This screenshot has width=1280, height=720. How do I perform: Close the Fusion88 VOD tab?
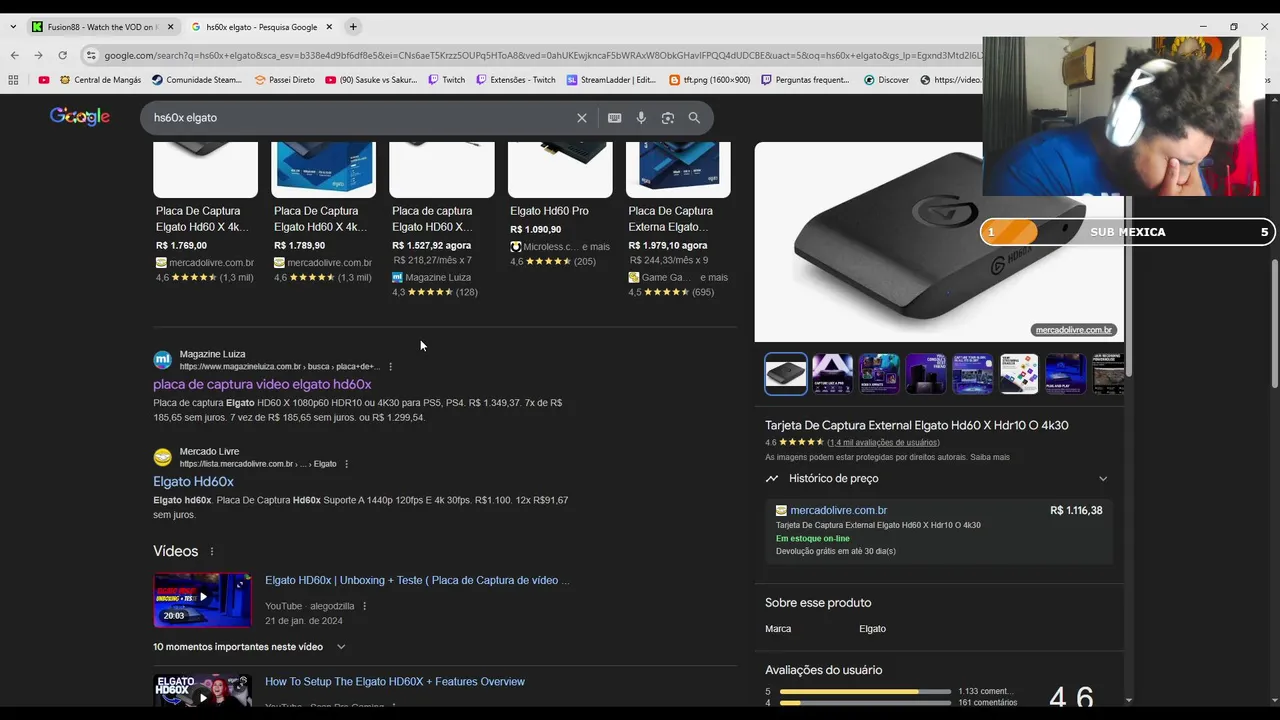click(170, 27)
